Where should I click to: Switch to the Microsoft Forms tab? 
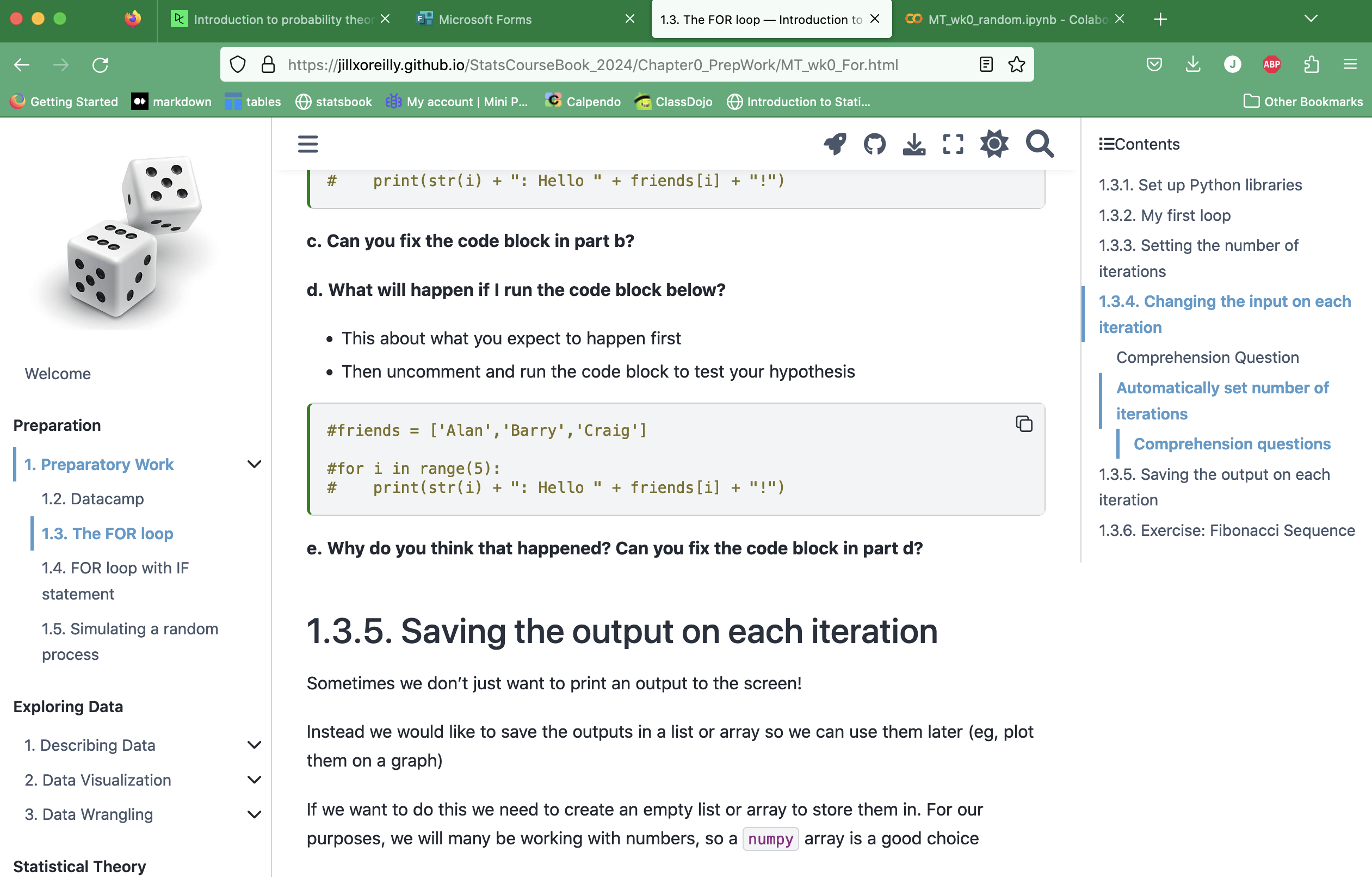484,20
